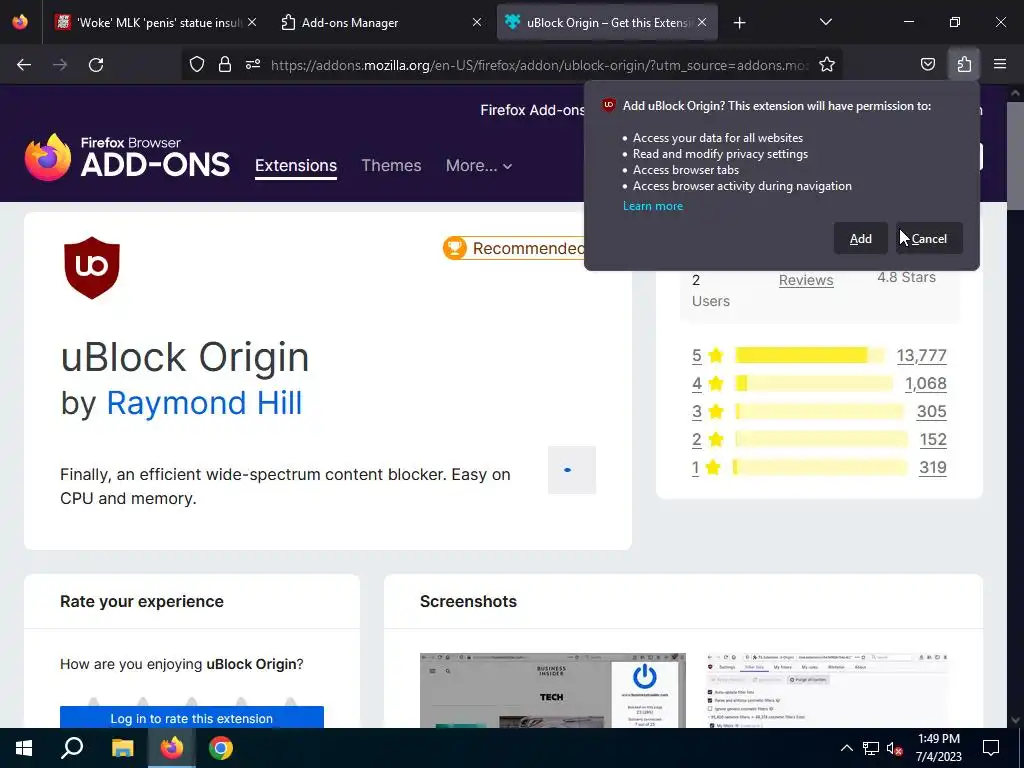Open the tracking protection shield icon
The height and width of the screenshot is (768, 1024).
(197, 65)
